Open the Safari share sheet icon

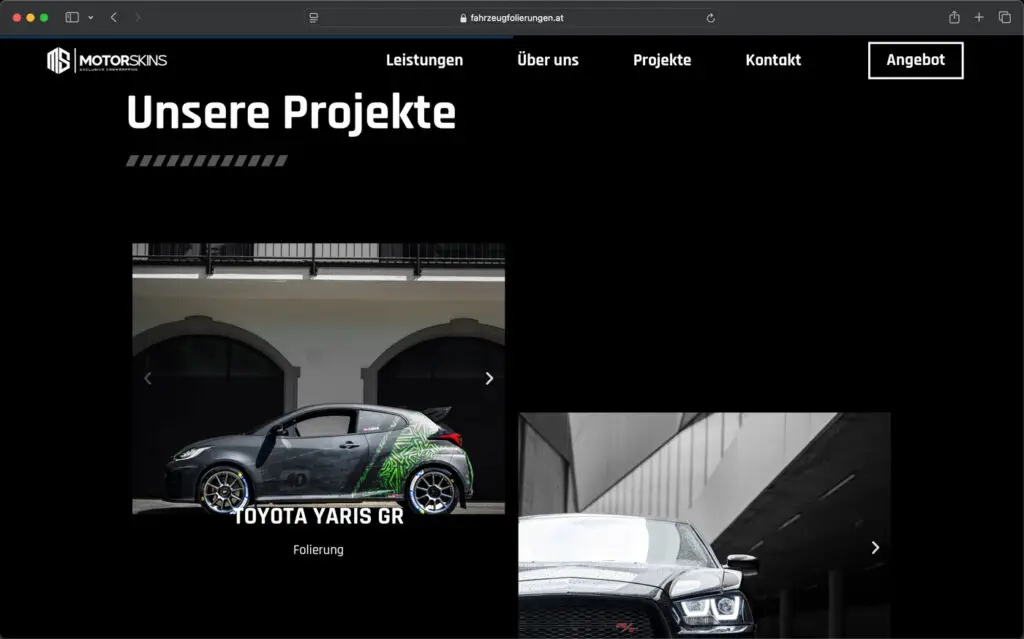953,17
